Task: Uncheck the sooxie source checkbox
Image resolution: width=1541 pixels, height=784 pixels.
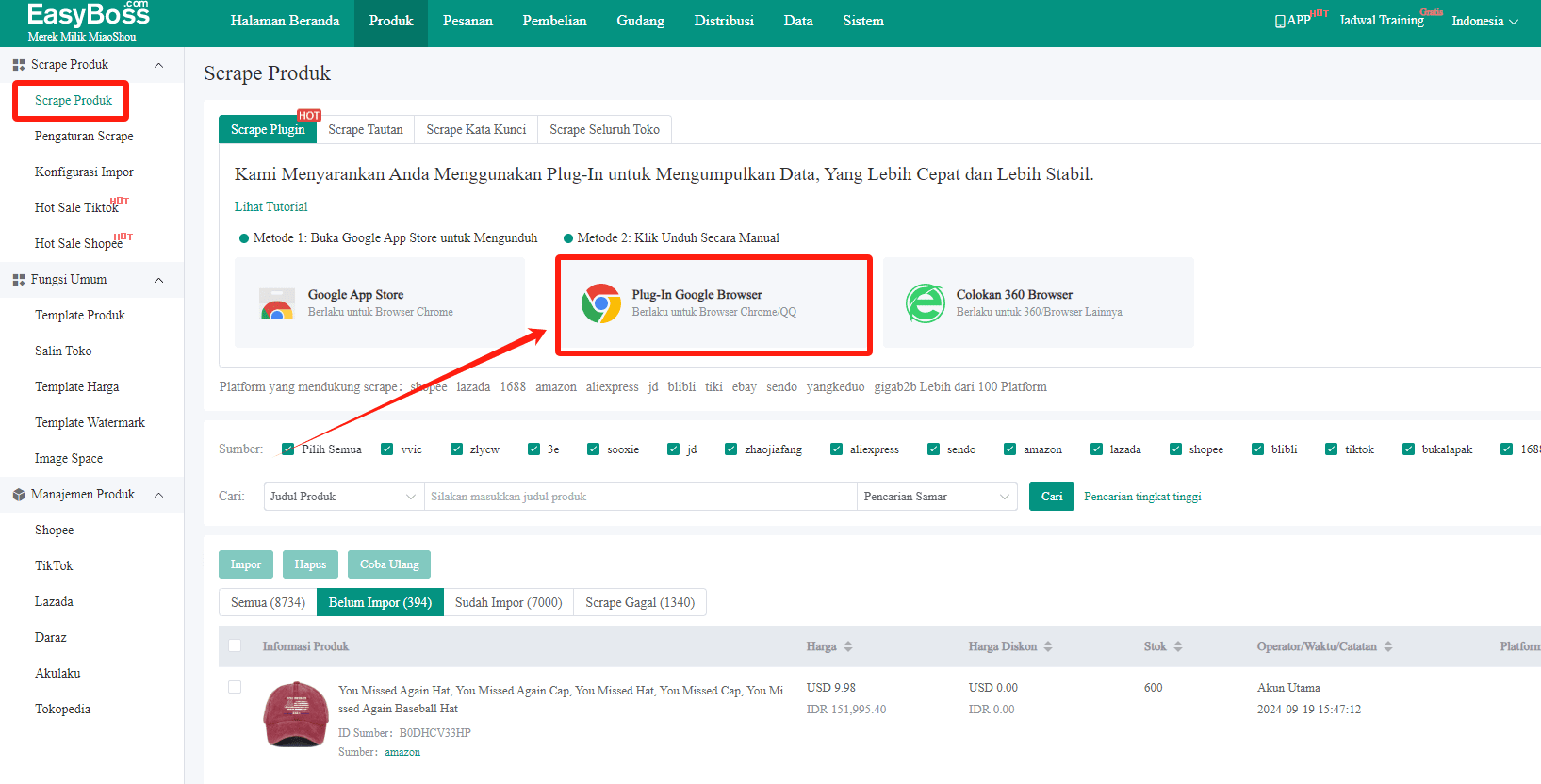Action: click(593, 449)
